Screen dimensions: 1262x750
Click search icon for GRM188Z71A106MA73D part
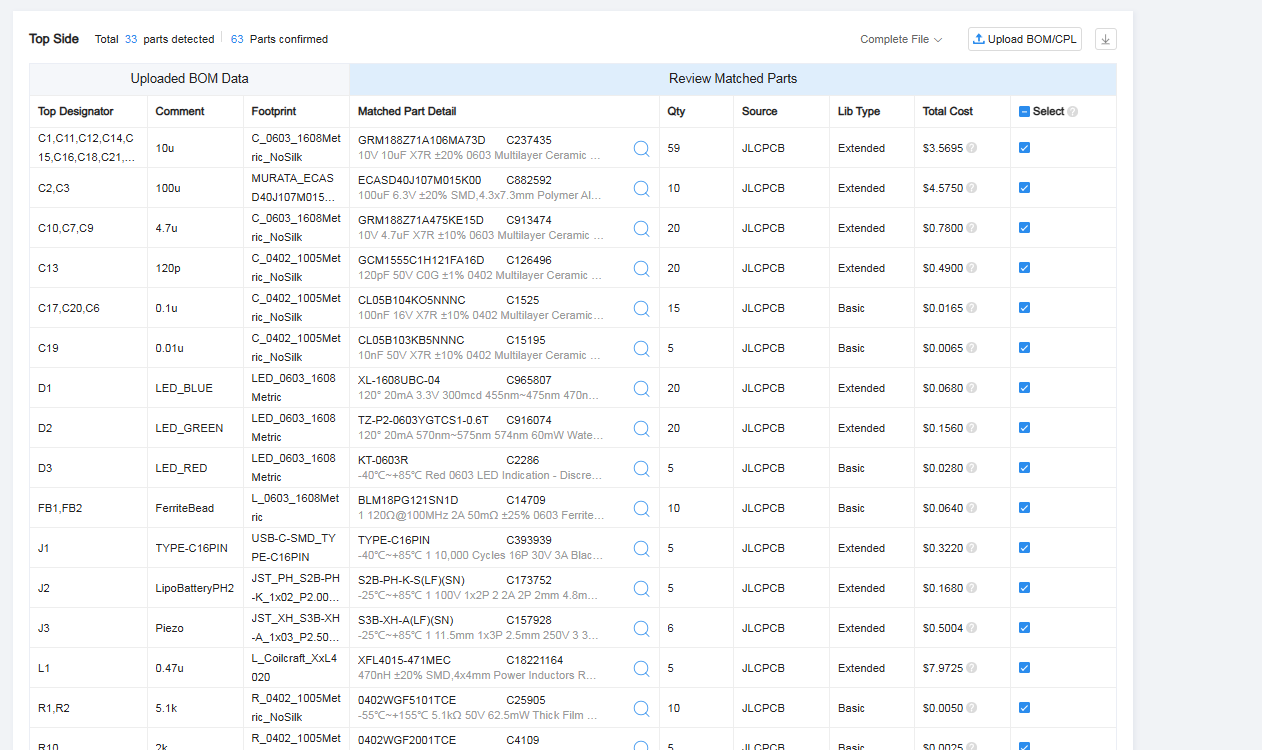pos(641,148)
